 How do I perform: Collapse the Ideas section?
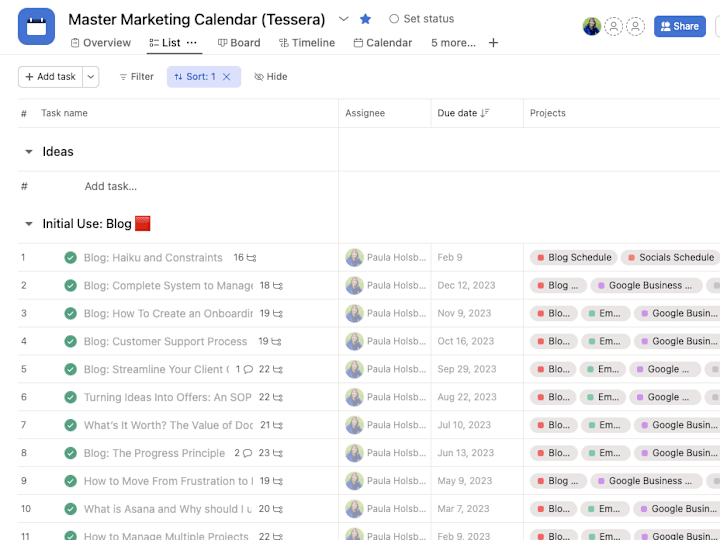(x=28, y=152)
